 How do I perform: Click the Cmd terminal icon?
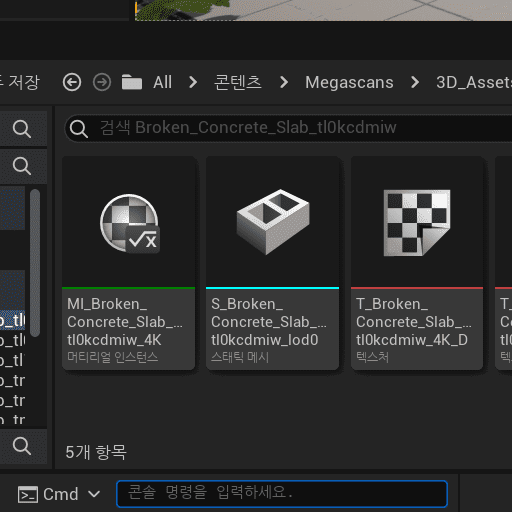tap(28, 494)
